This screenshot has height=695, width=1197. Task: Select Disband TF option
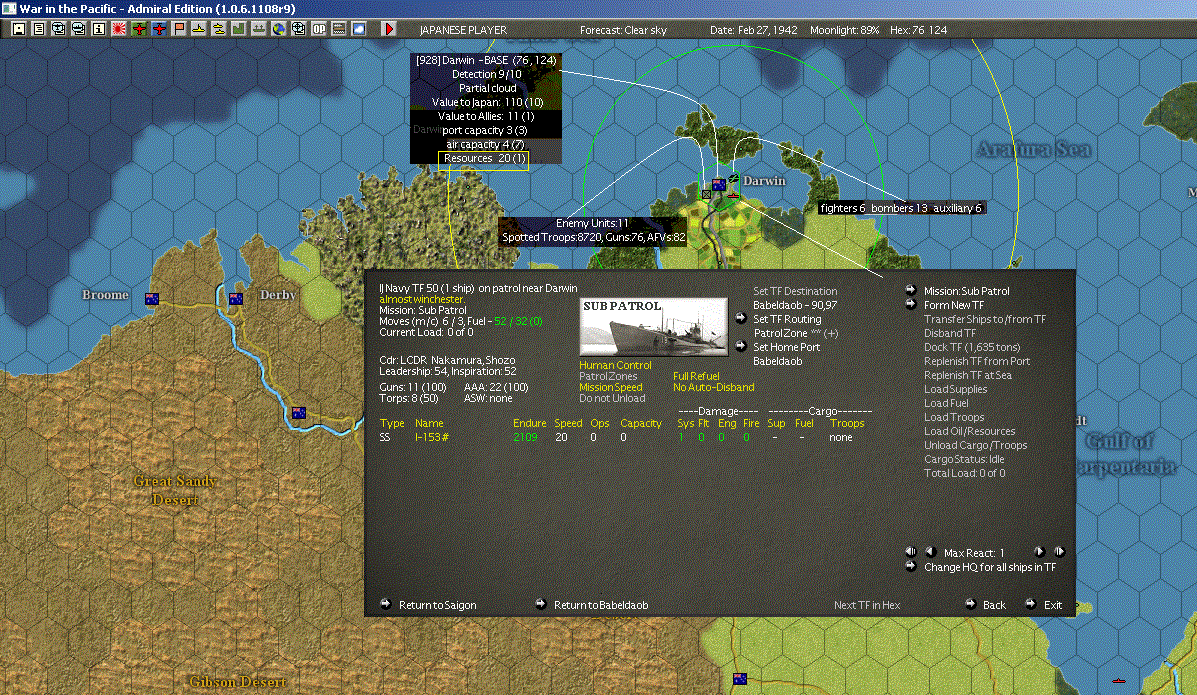pyautogui.click(x=950, y=333)
